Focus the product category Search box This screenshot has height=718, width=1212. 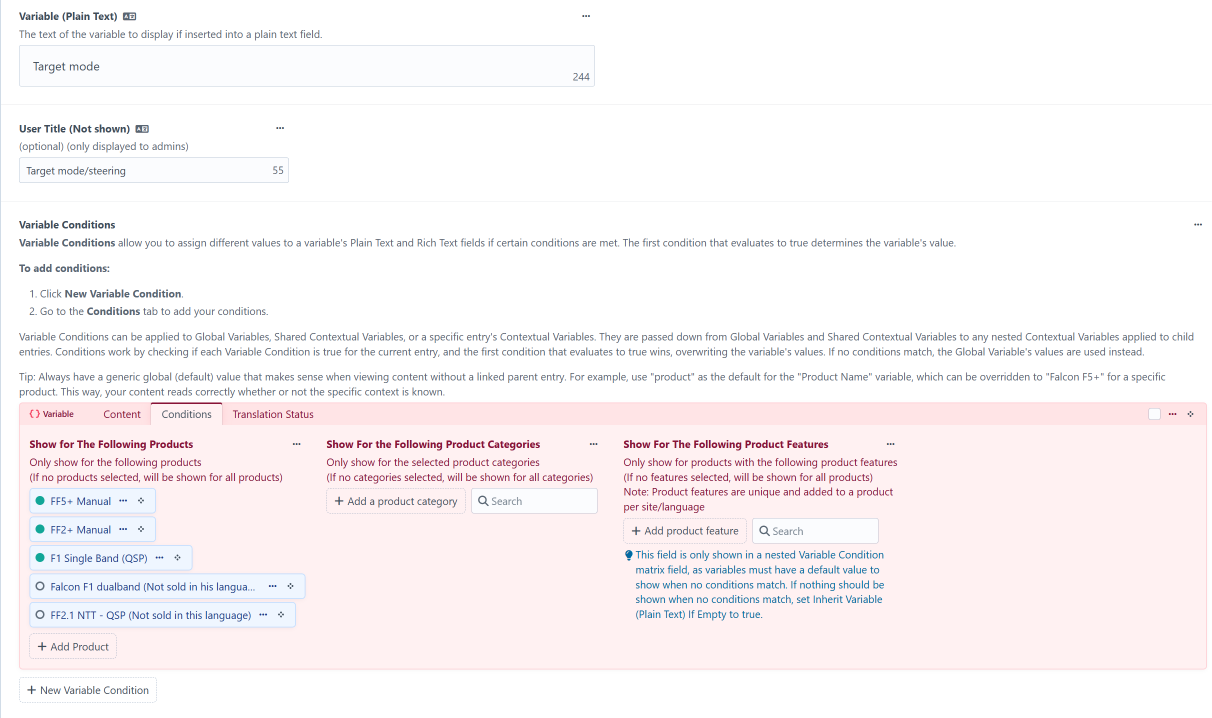[534, 501]
